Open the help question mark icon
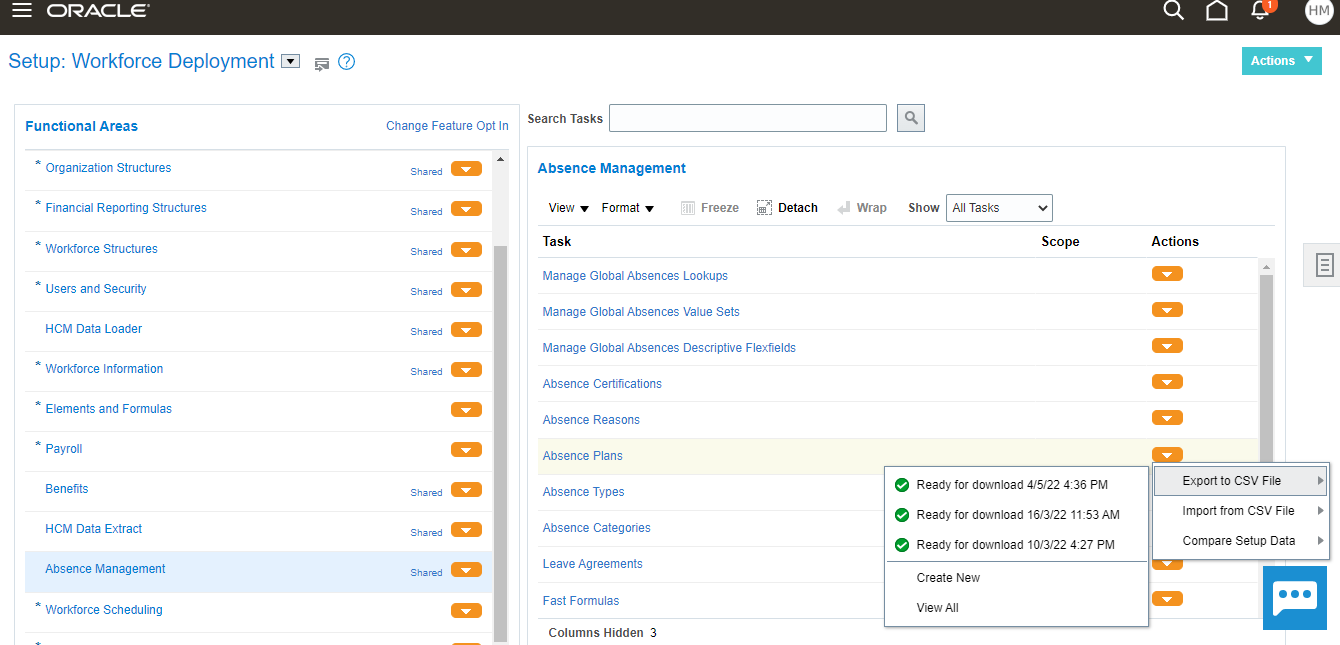Screen dimensions: 1340x645 pos(346,61)
